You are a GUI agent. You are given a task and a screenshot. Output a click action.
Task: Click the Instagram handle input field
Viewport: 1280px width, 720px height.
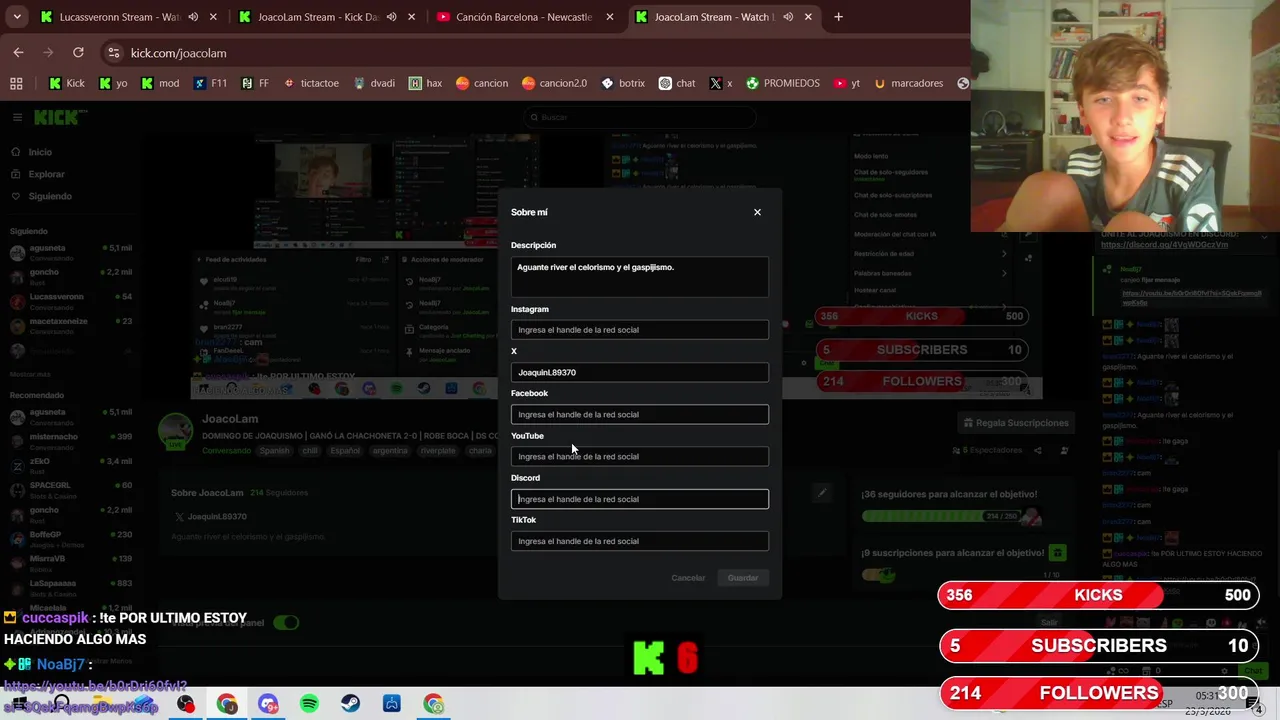[640, 330]
